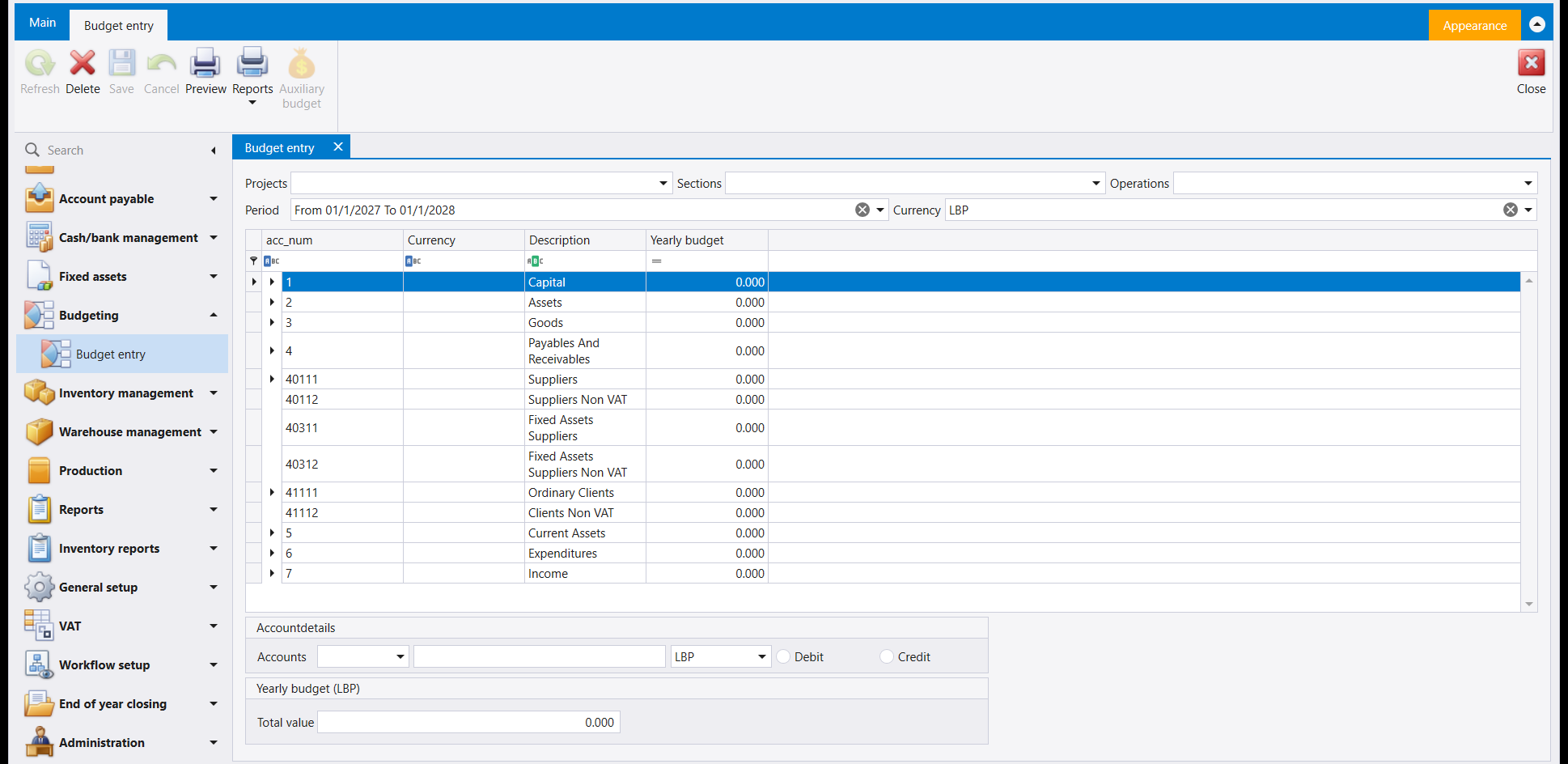1568x764 pixels.
Task: Click the Appearance button
Action: click(1474, 25)
